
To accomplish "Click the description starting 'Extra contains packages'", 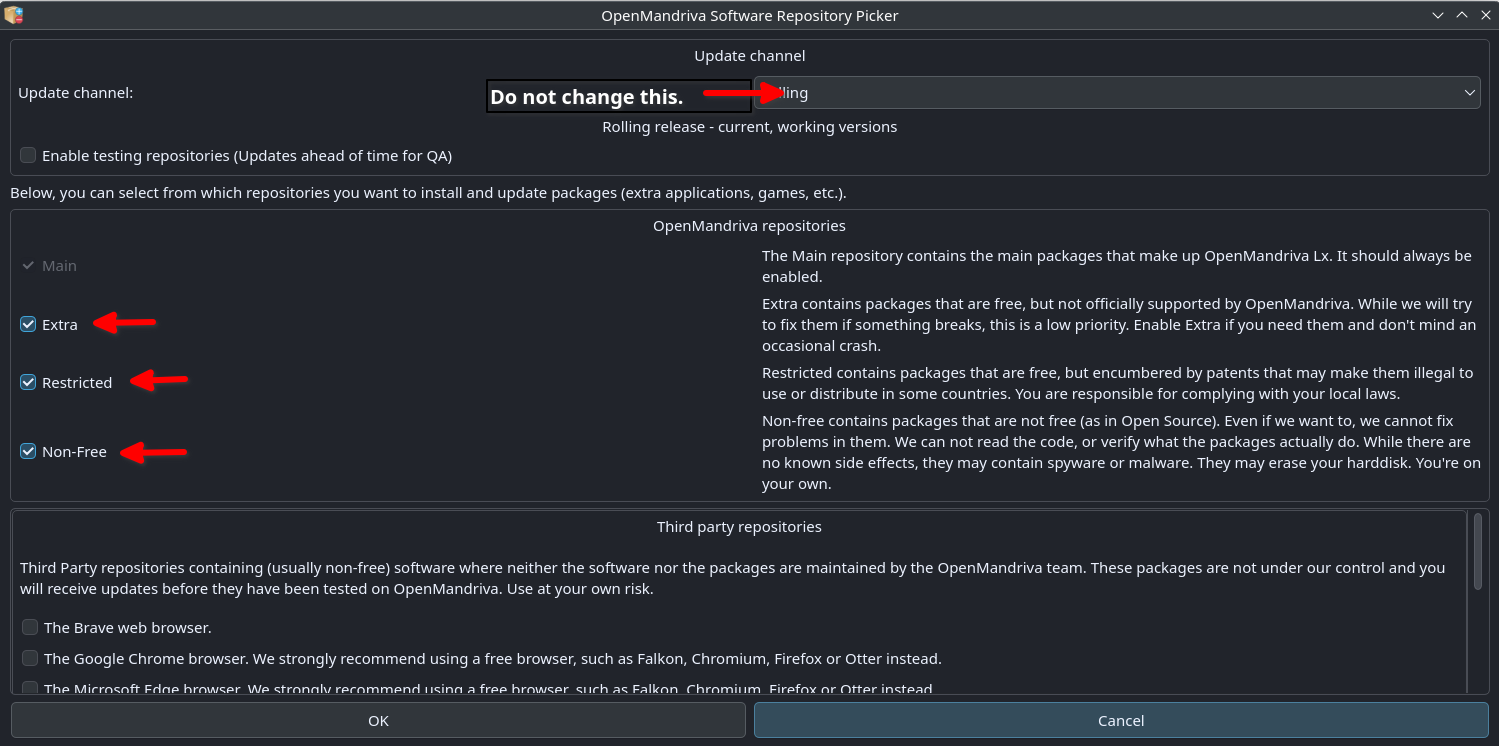I will (x=1118, y=325).
